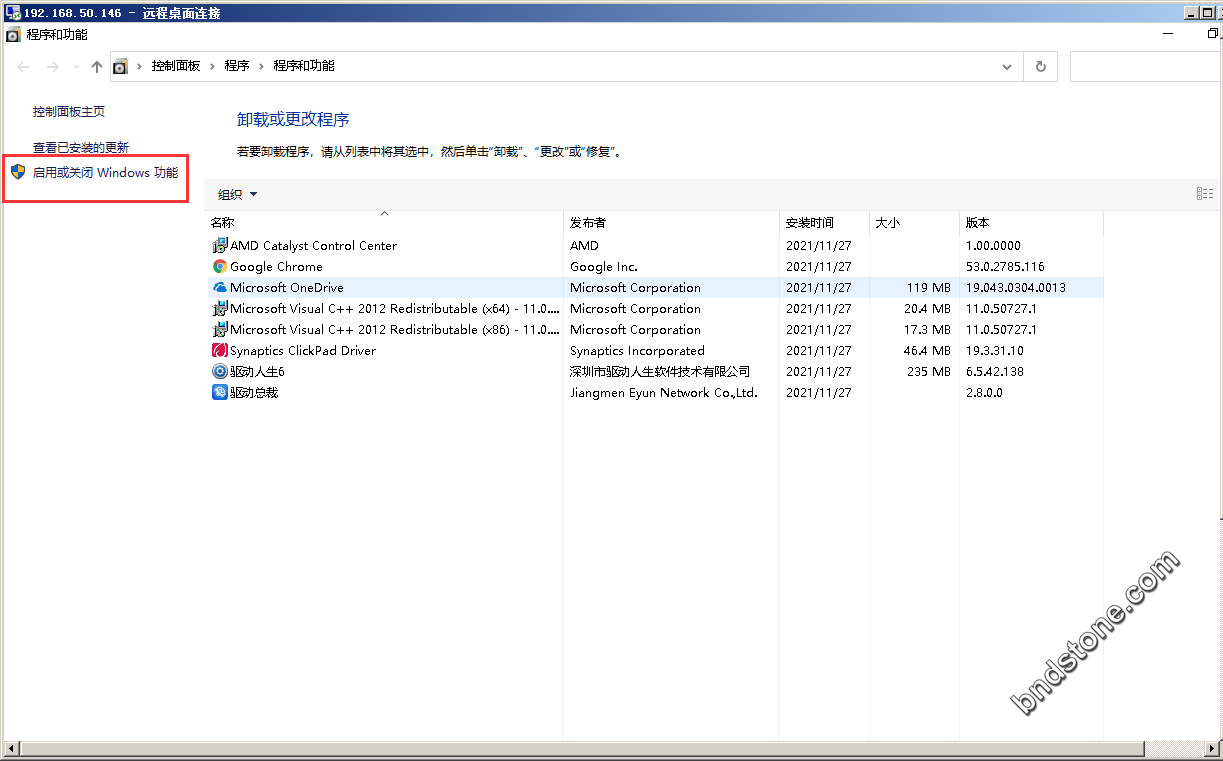Select 驱动总裁 in the program list
1223x761 pixels.
654,392
